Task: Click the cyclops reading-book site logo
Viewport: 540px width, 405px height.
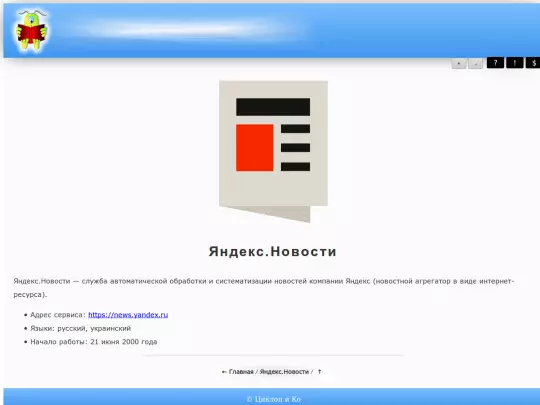Action: click(x=32, y=31)
